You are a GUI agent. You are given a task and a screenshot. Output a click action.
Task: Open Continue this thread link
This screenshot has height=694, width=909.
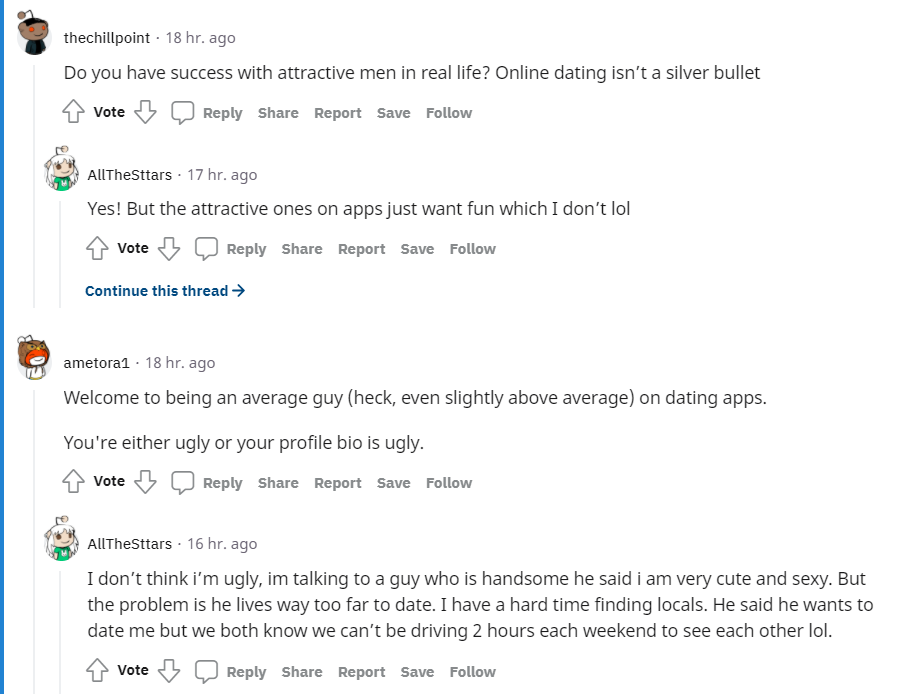coord(165,291)
